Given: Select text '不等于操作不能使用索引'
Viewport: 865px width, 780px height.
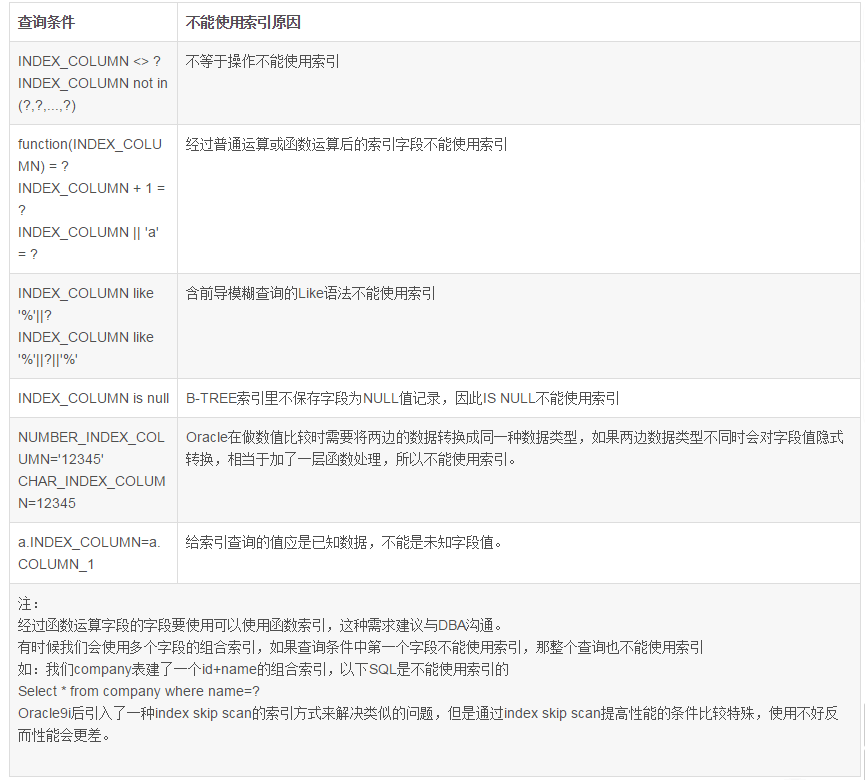Looking at the screenshot, I should (263, 61).
